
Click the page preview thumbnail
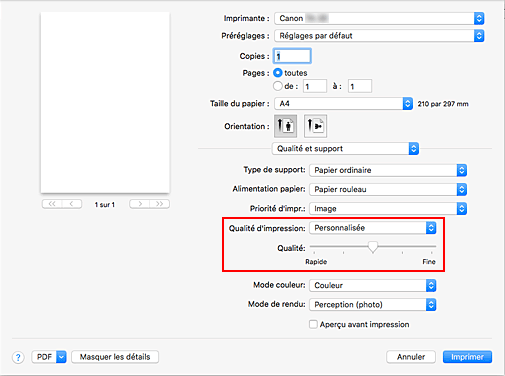click(105, 102)
